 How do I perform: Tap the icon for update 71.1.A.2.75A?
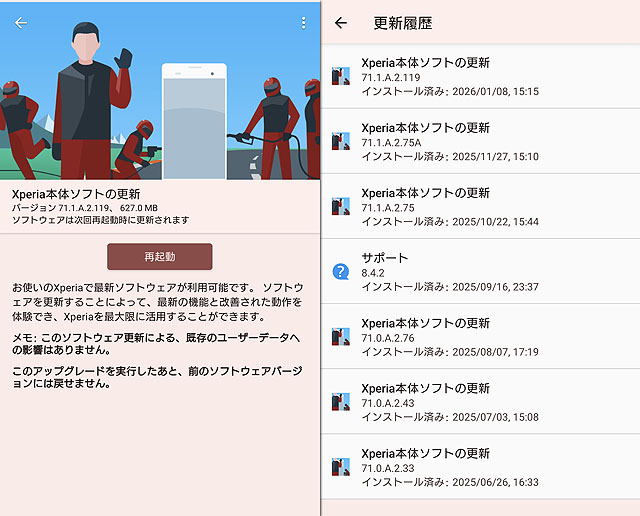[x=341, y=141]
